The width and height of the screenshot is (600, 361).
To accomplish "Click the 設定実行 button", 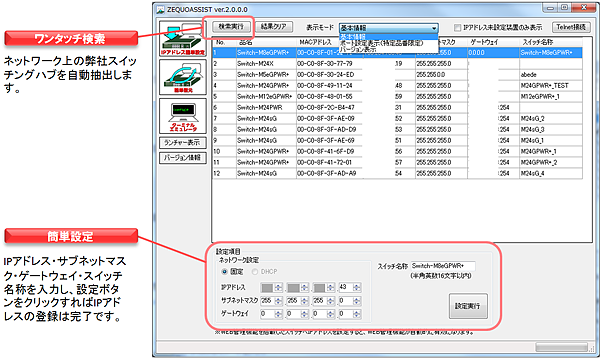I will [468, 306].
